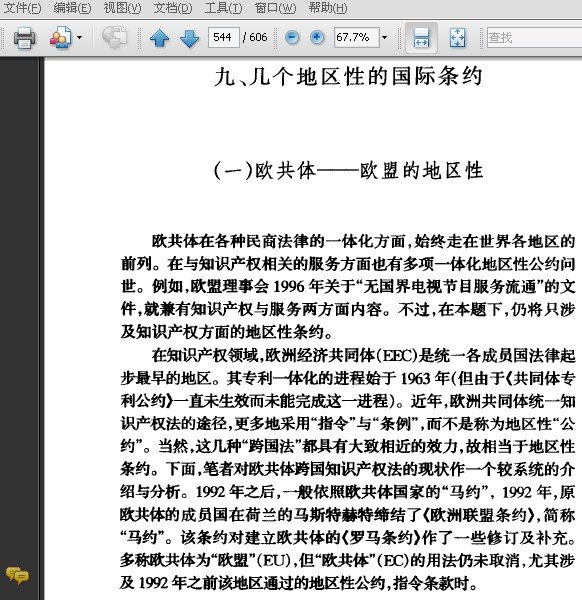Image resolution: width=582 pixels, height=600 pixels.
Task: Click the total page count 606
Action: click(x=258, y=37)
